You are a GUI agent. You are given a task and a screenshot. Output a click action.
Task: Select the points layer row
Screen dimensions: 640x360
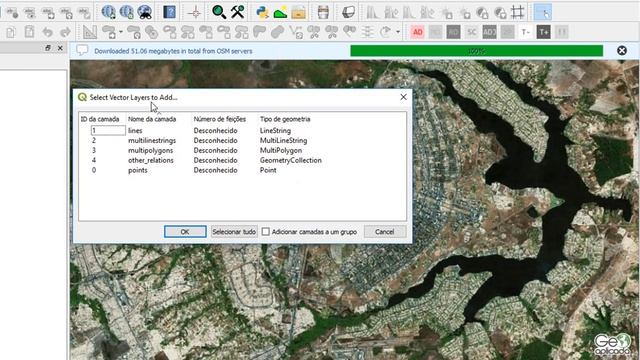tap(242, 170)
